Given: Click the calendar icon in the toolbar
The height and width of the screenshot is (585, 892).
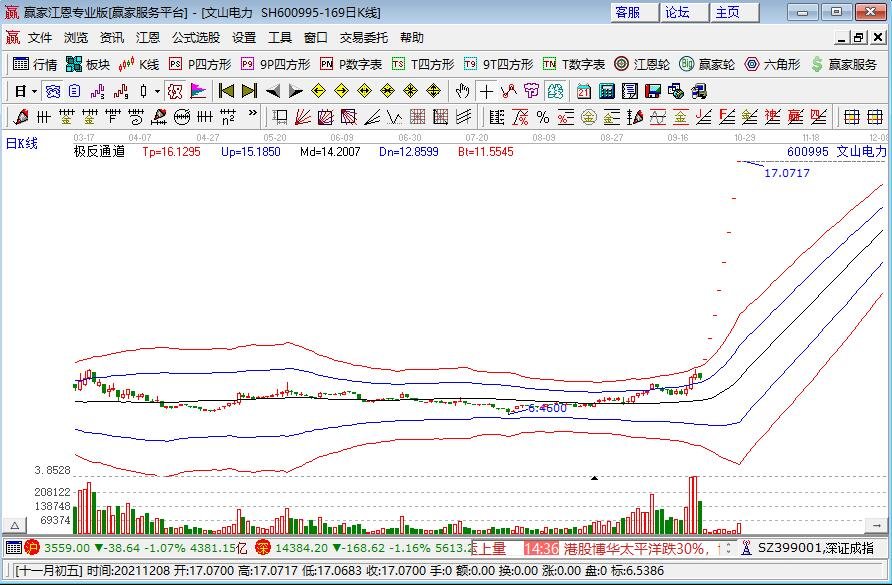Looking at the screenshot, I should (583, 91).
